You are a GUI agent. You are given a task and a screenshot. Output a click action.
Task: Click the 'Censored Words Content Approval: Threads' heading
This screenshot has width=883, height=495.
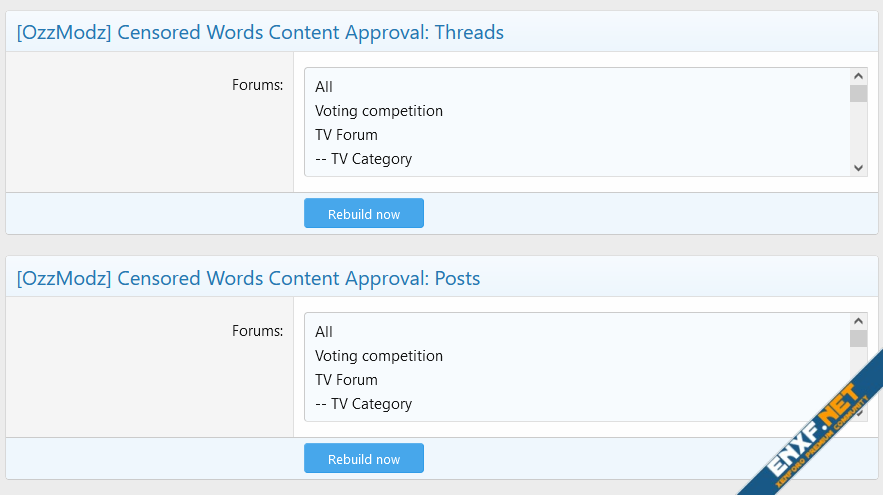tap(260, 32)
